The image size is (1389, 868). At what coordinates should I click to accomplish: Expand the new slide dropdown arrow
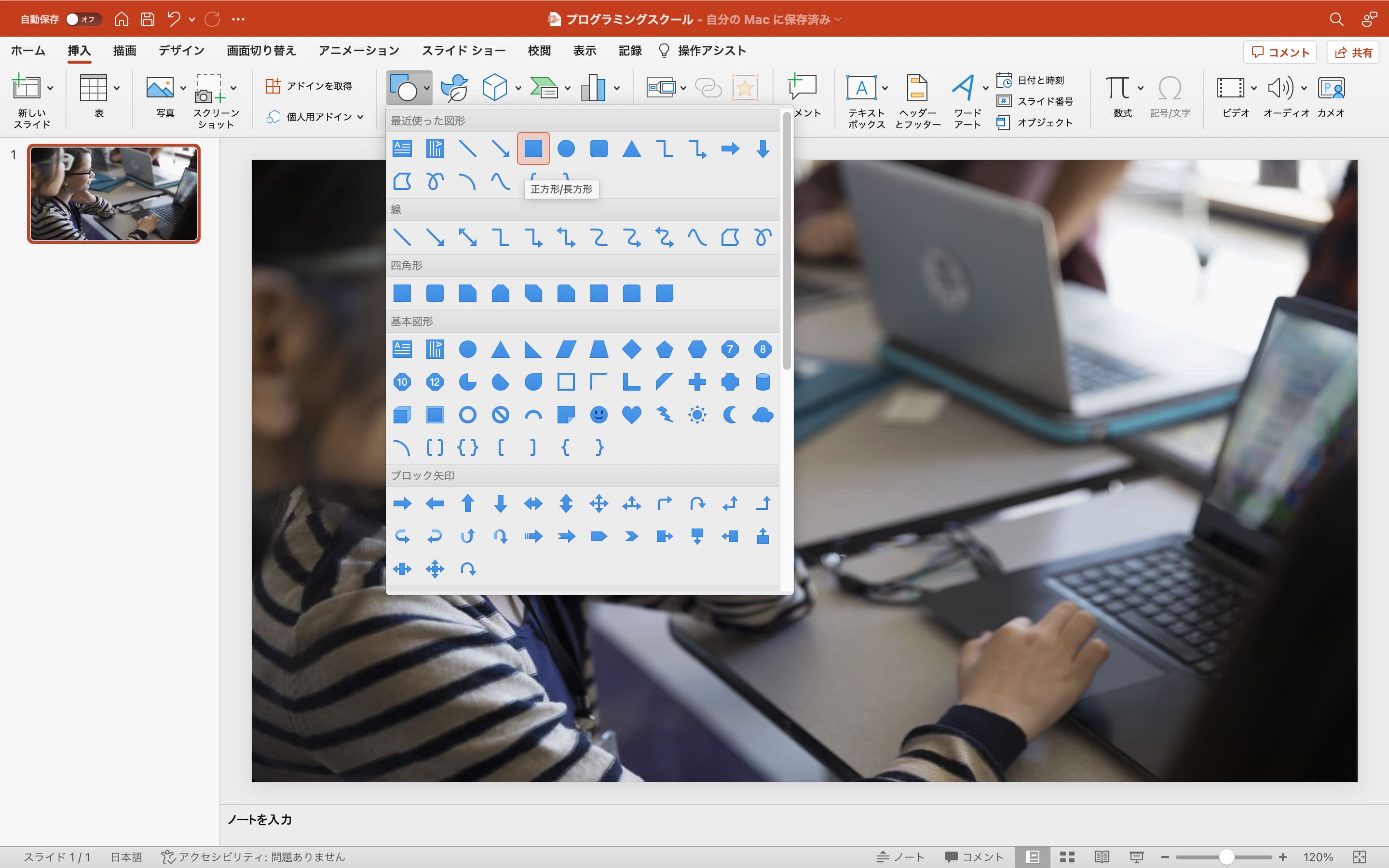[51, 88]
